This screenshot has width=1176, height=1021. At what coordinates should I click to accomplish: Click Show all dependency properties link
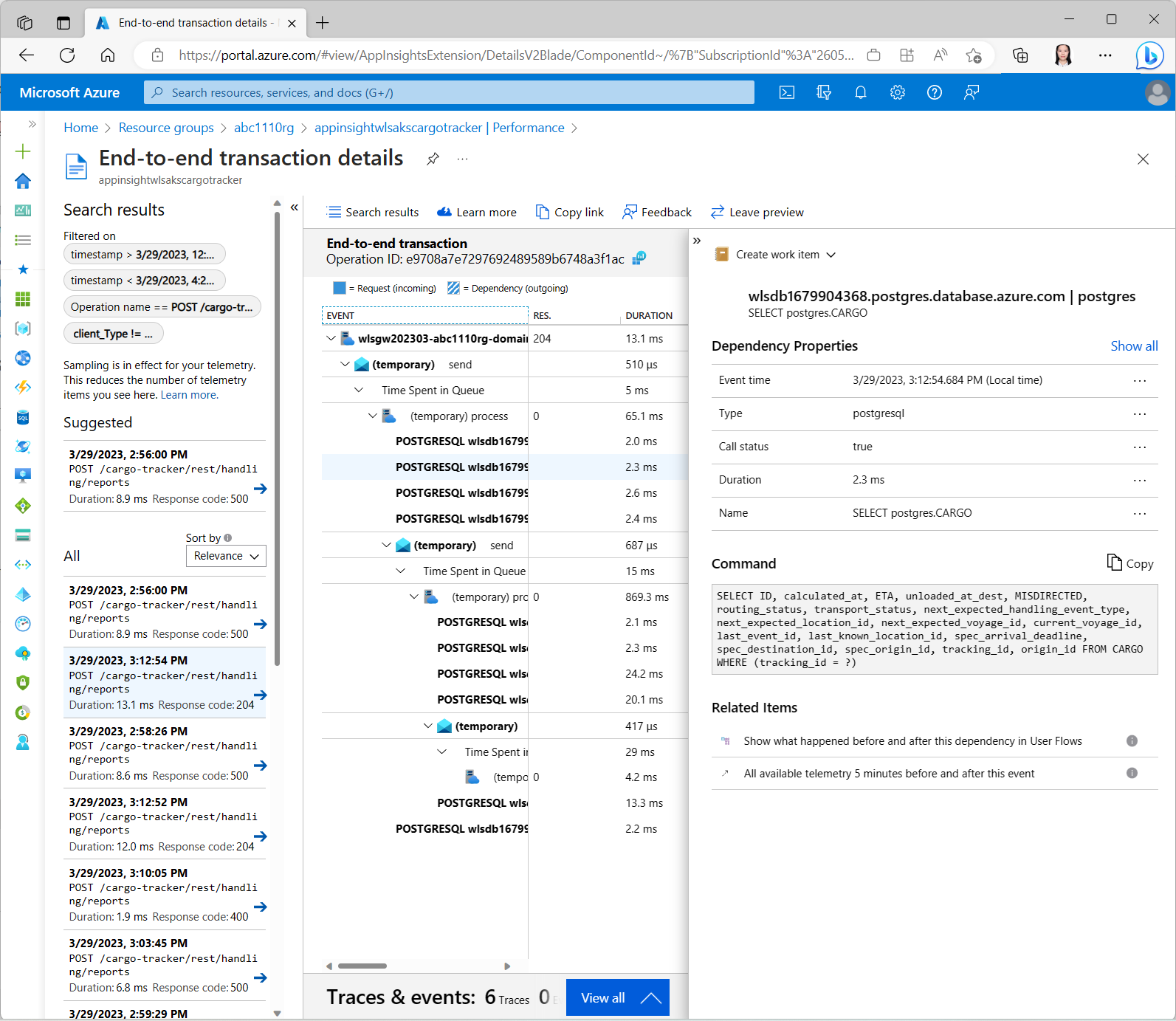tap(1134, 346)
